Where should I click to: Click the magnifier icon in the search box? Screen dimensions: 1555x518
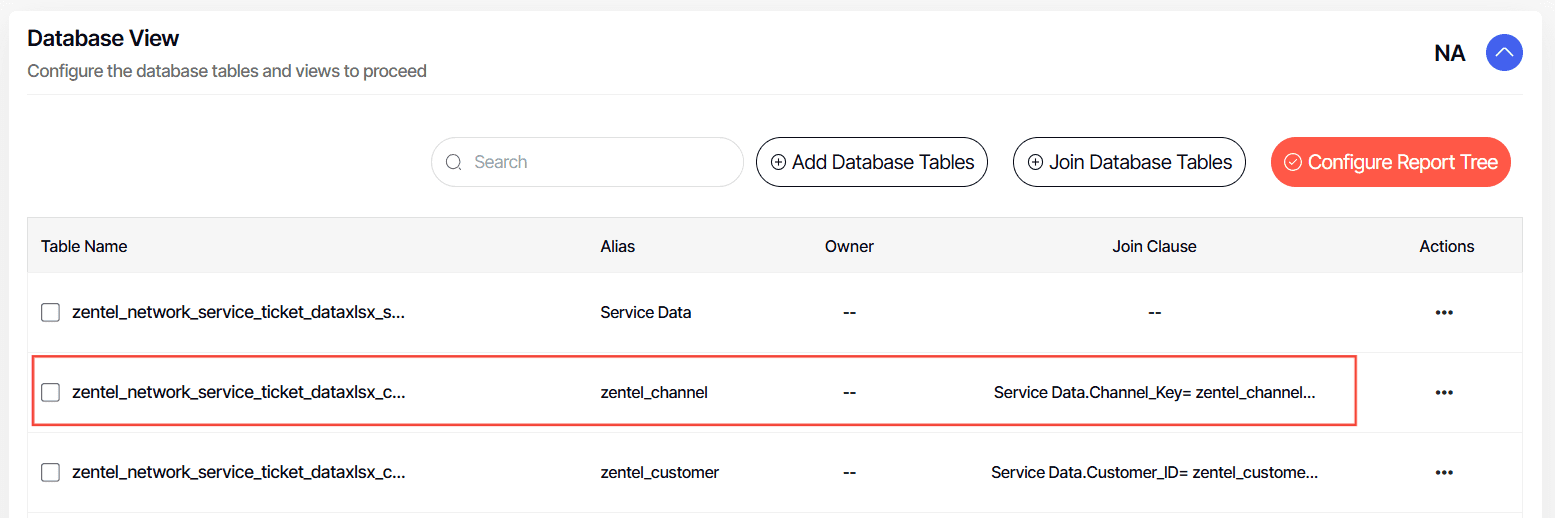click(453, 162)
